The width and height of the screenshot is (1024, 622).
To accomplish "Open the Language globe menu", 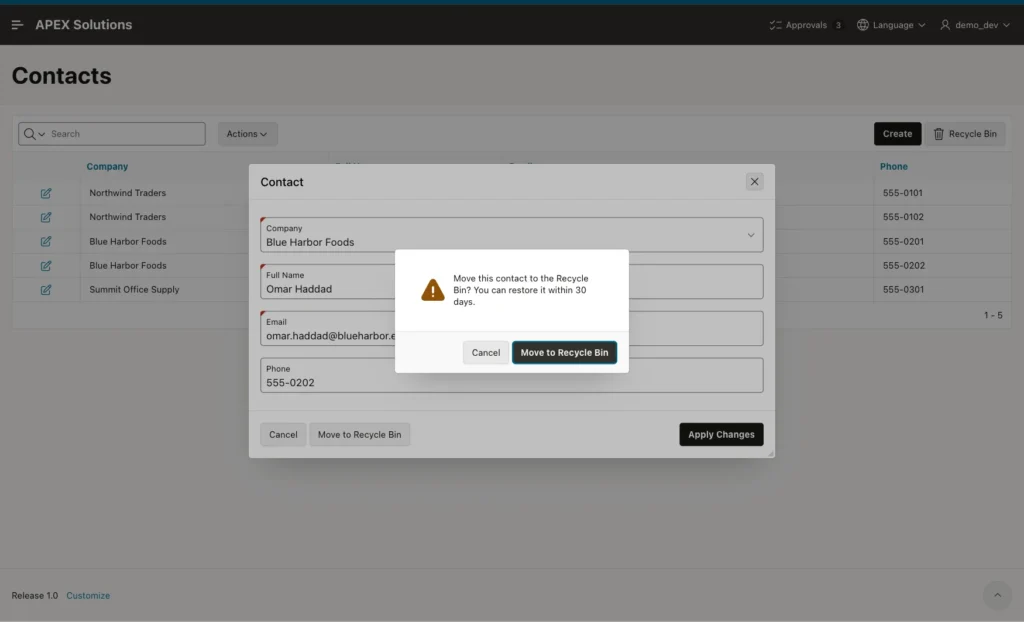I will coord(891,25).
